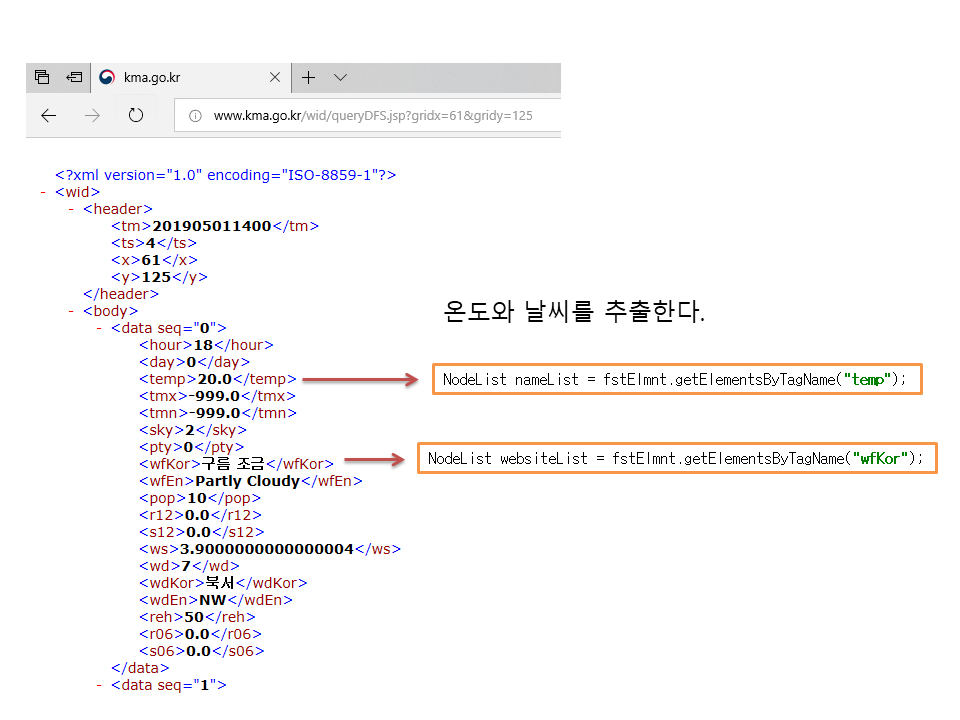Collapse the wid root XML node
Viewport: 960px width, 720px height.
[x=43, y=192]
